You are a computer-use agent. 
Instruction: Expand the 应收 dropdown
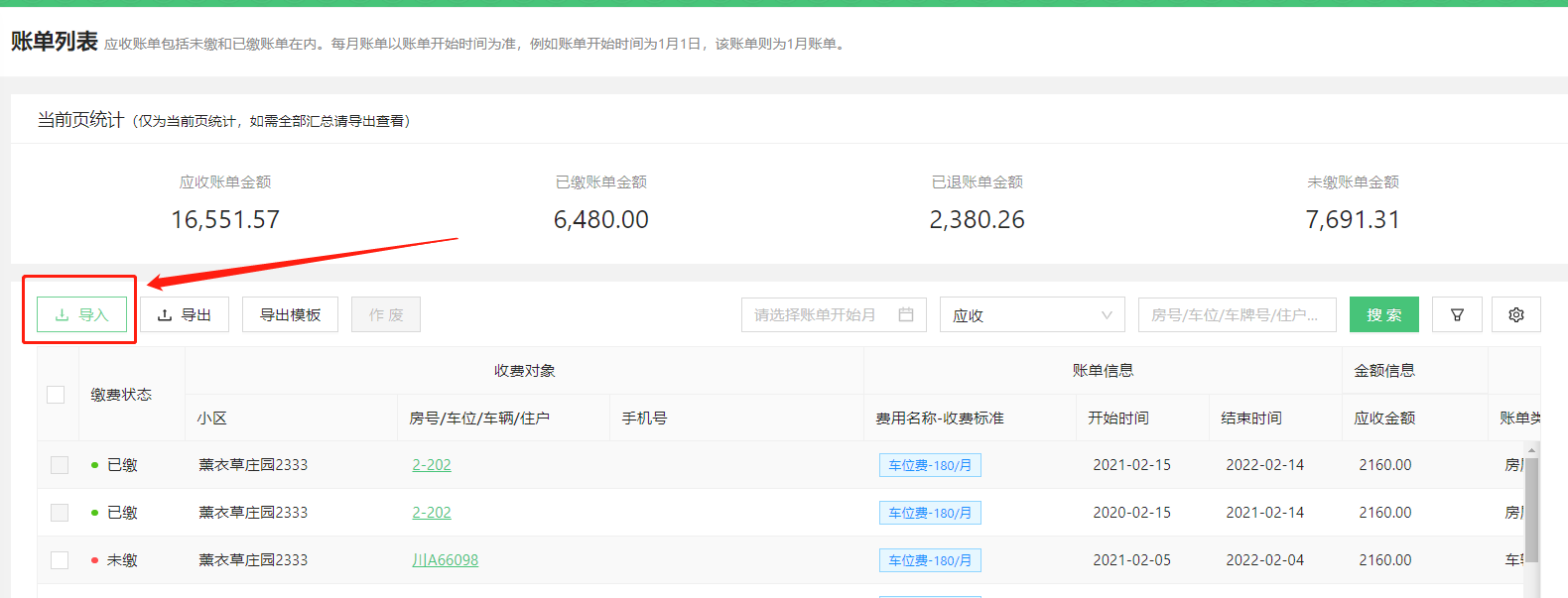point(1032,314)
